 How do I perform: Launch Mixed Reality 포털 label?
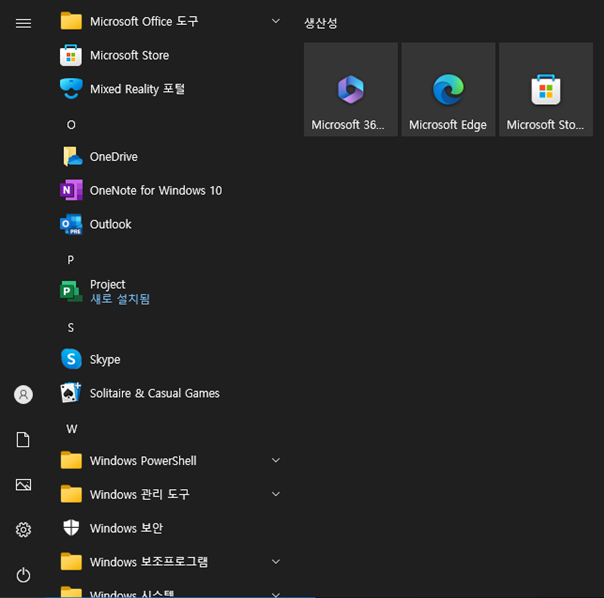tap(137, 89)
